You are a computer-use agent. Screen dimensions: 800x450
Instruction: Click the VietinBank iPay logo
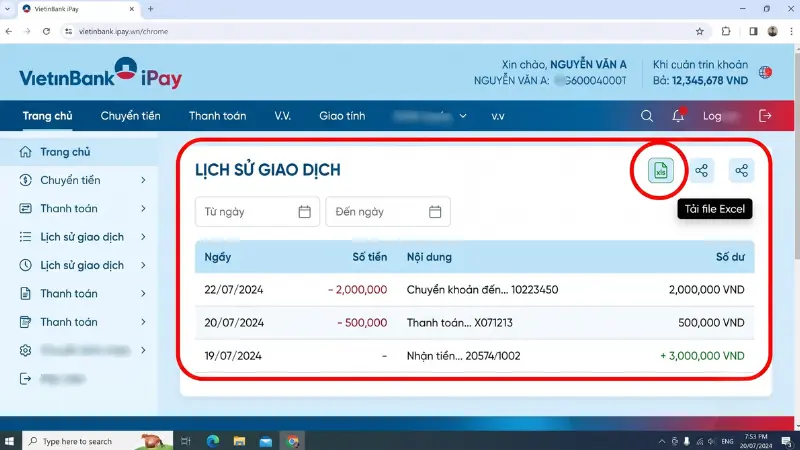[101, 73]
